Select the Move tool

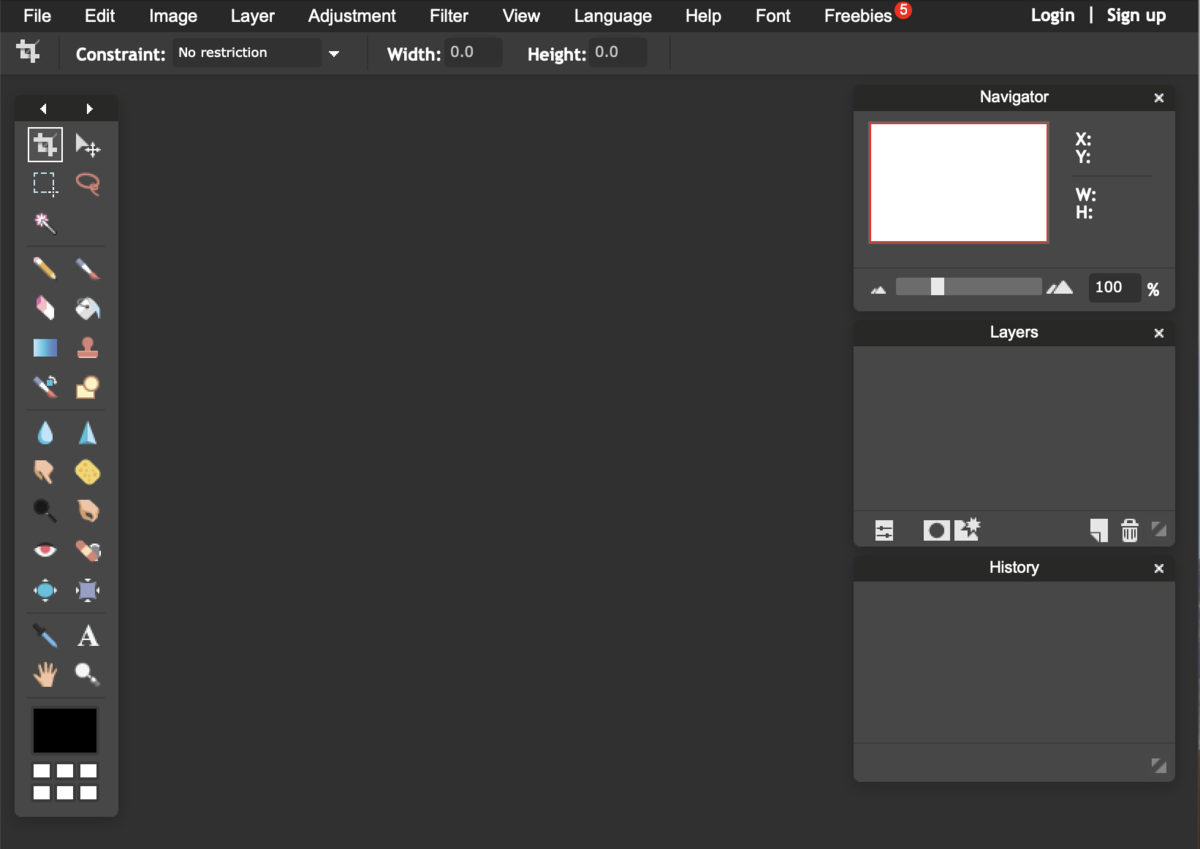[88, 146]
